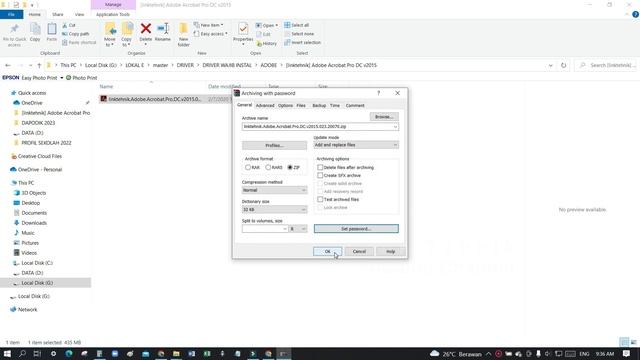This screenshot has height=360, width=640.
Task: Click the Rename icon
Action: click(163, 29)
